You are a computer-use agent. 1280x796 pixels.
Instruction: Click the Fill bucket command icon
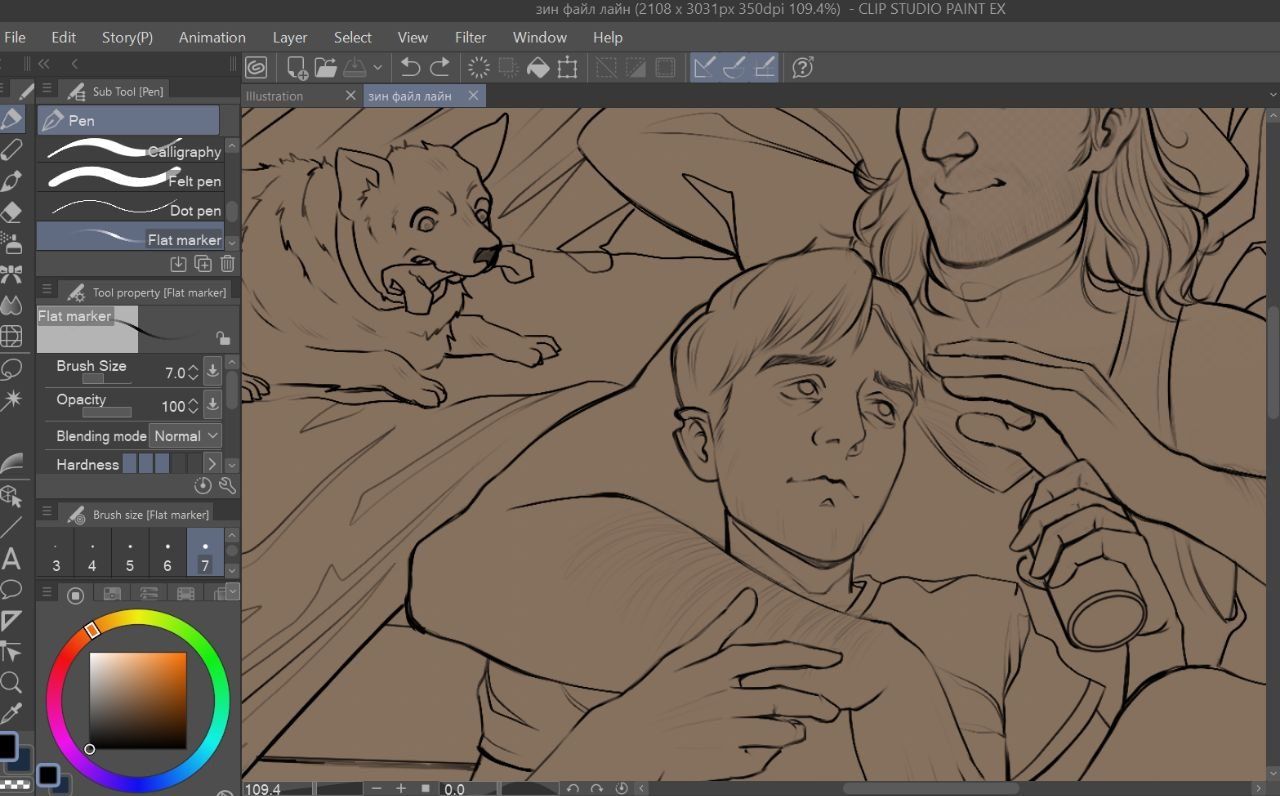click(538, 67)
